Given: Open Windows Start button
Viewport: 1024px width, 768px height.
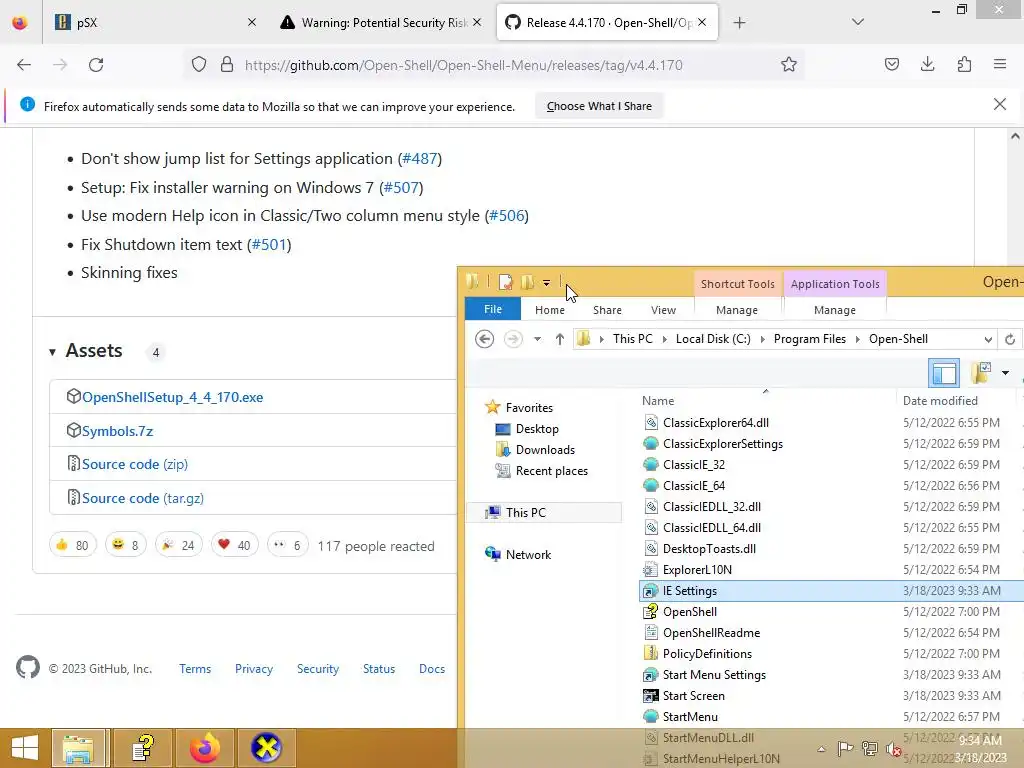Looking at the screenshot, I should pyautogui.click(x=24, y=748).
